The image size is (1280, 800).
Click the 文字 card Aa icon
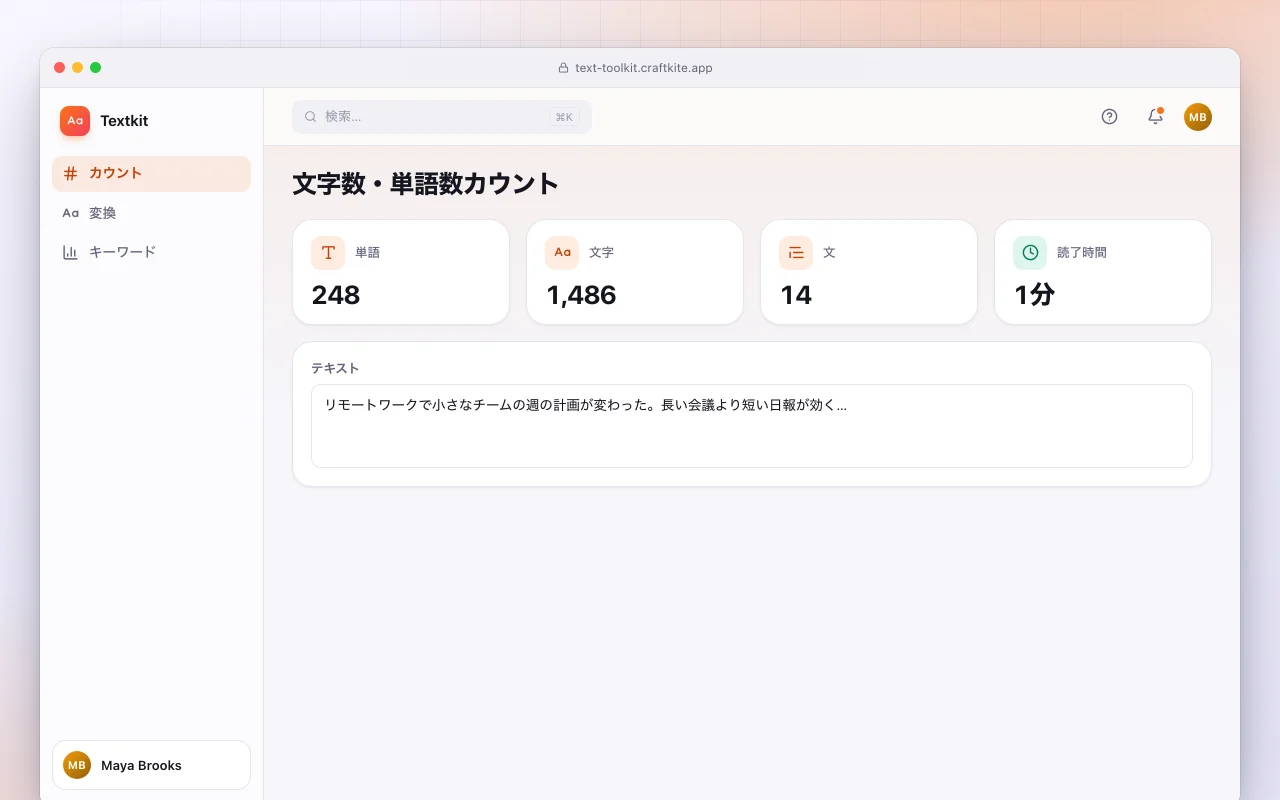point(562,253)
